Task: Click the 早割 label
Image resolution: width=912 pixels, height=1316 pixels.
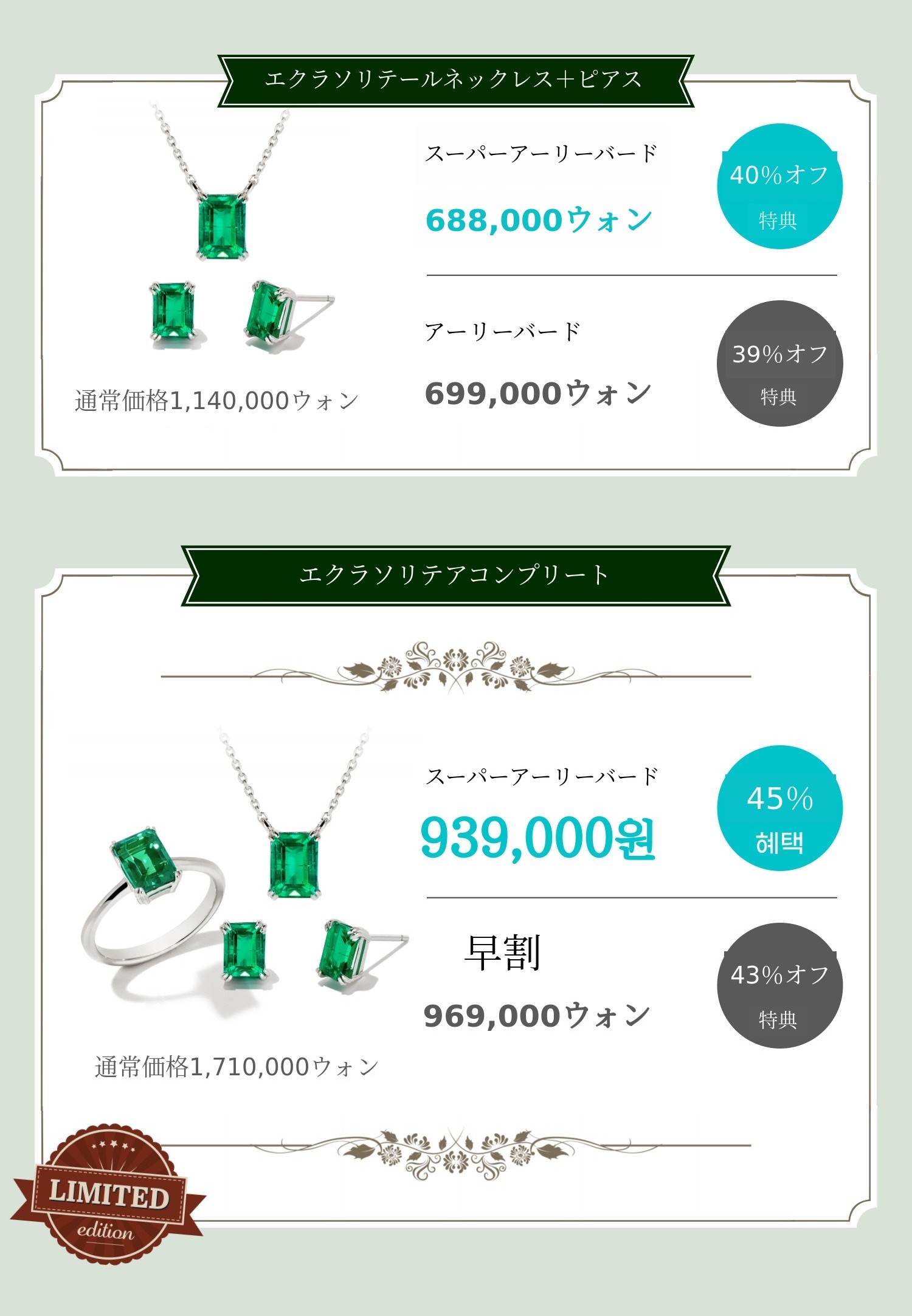Action: click(502, 952)
